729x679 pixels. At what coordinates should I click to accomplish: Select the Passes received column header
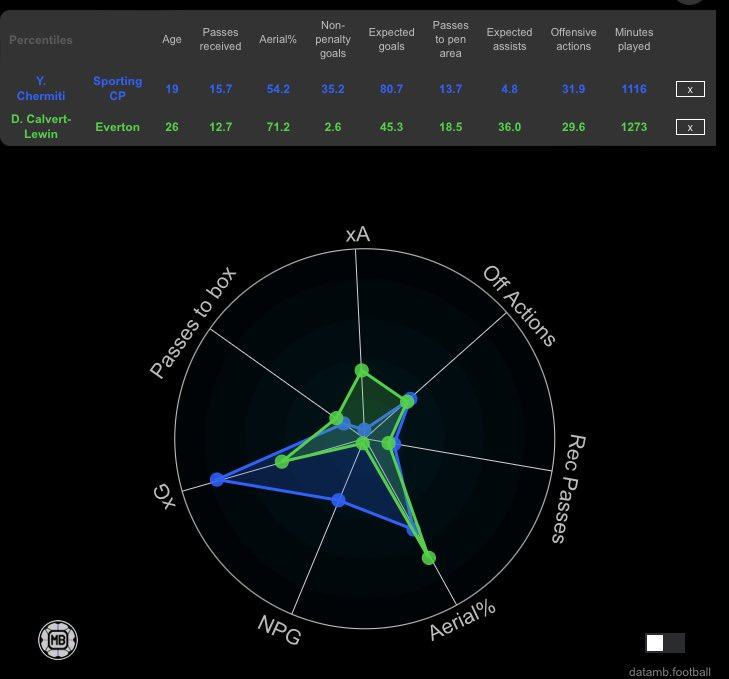point(220,40)
